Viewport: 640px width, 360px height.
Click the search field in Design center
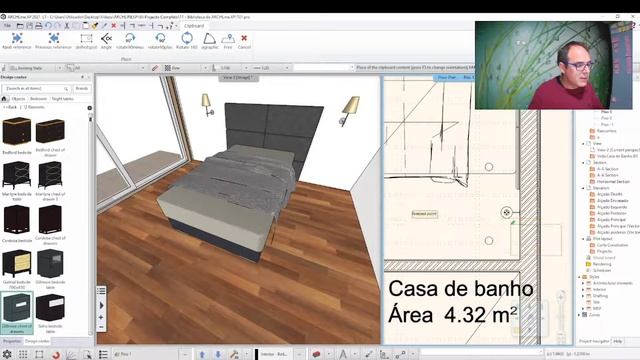point(36,88)
